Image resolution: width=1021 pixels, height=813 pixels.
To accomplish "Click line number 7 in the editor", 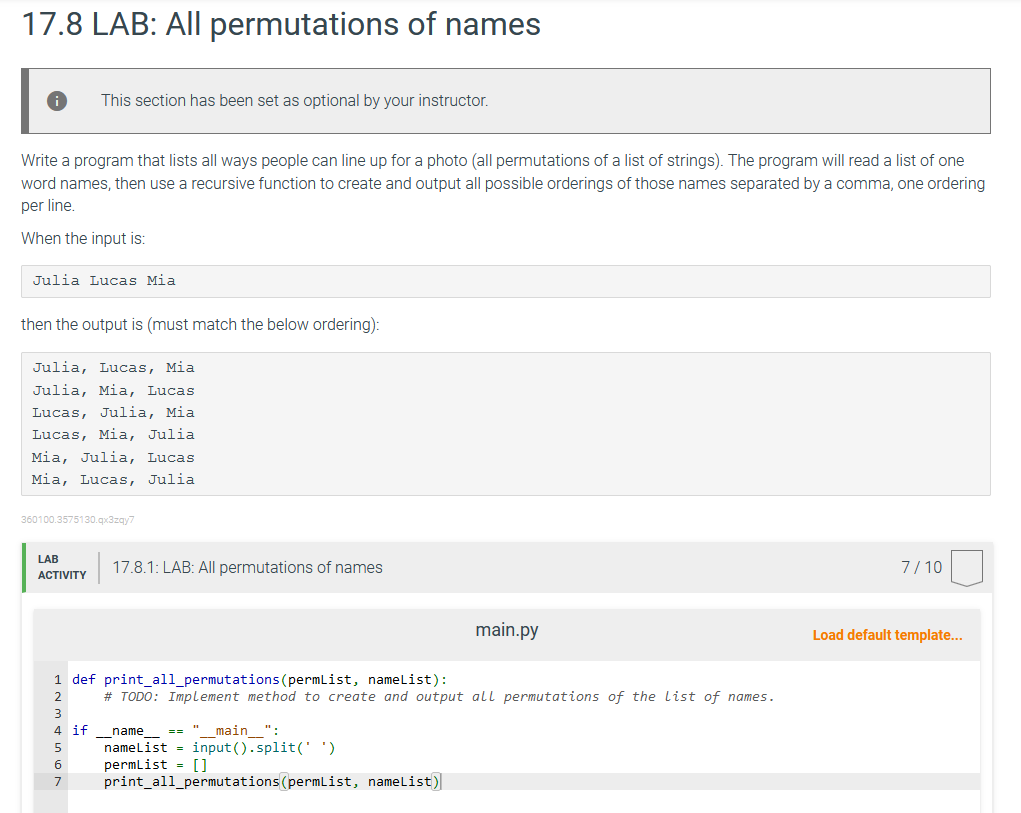I will coord(57,781).
